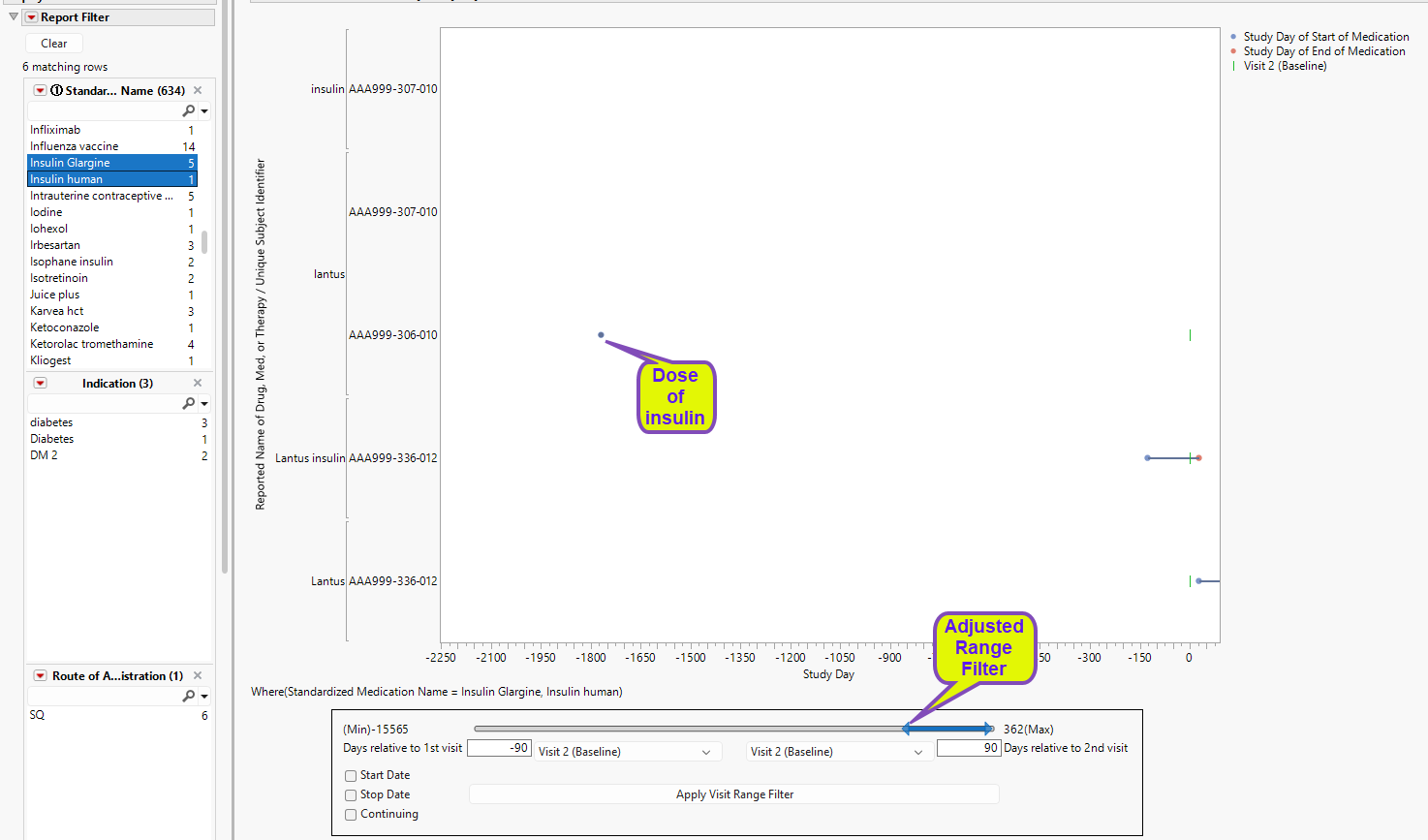Click the Indication filter search magnifier icon
The height and width of the screenshot is (840, 1428).
point(189,403)
